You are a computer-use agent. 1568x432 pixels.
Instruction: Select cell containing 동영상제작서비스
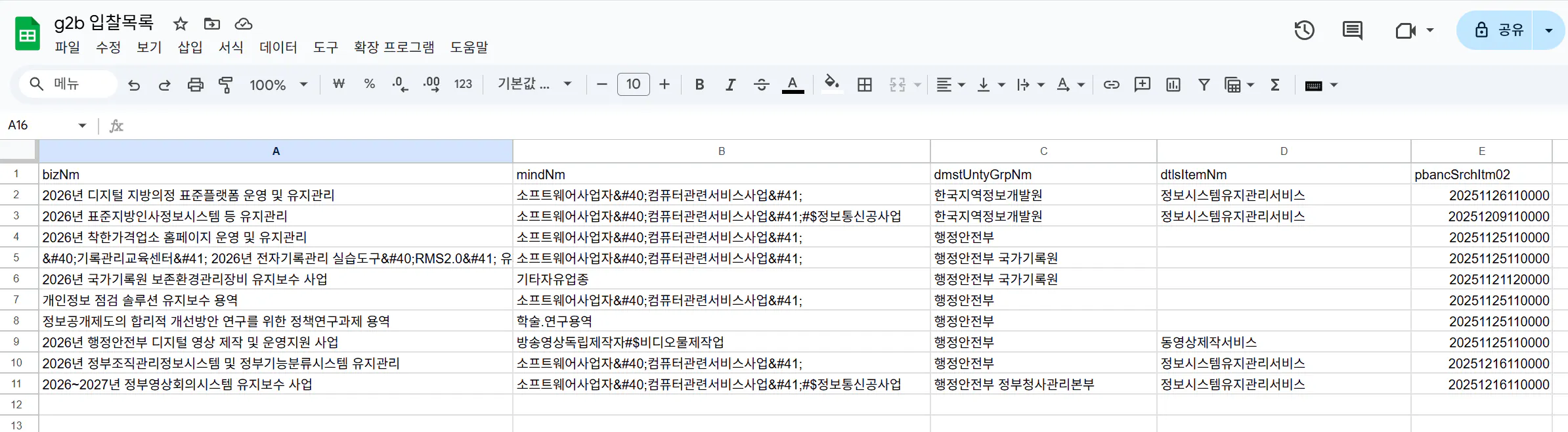pos(1284,342)
